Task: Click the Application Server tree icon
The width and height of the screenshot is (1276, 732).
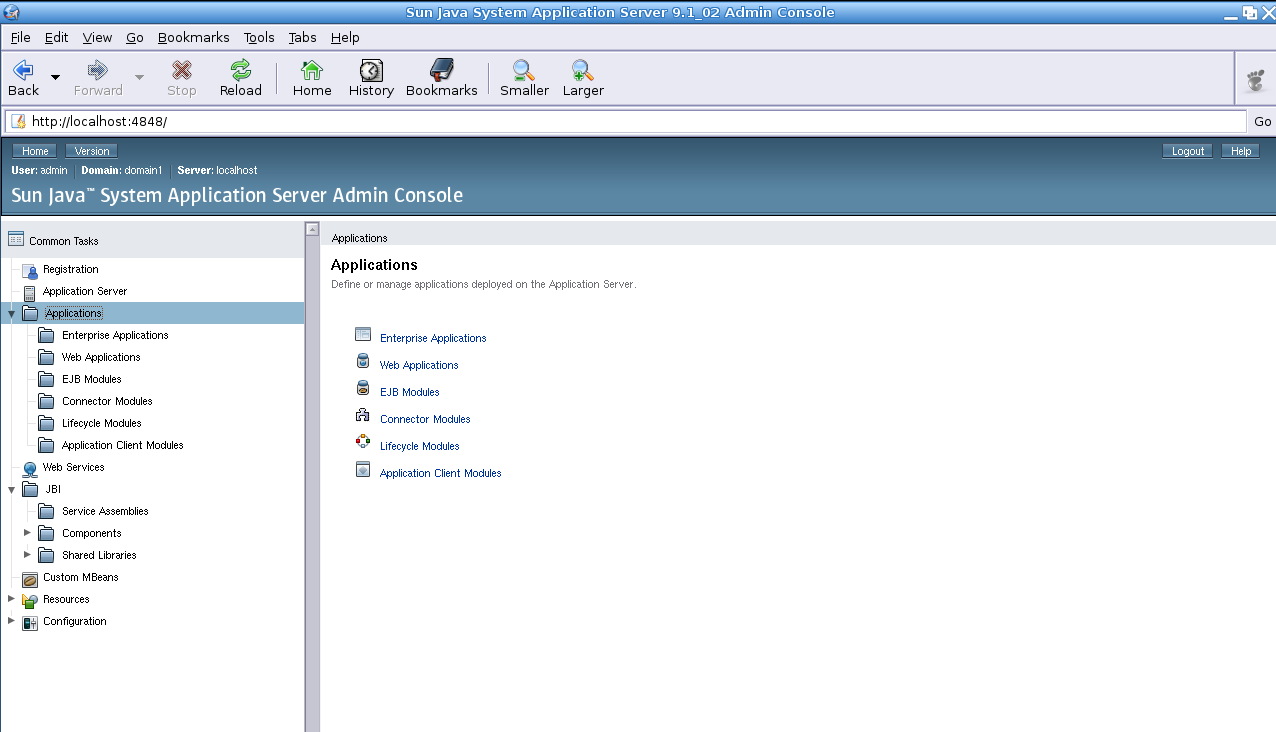Action: (29, 292)
